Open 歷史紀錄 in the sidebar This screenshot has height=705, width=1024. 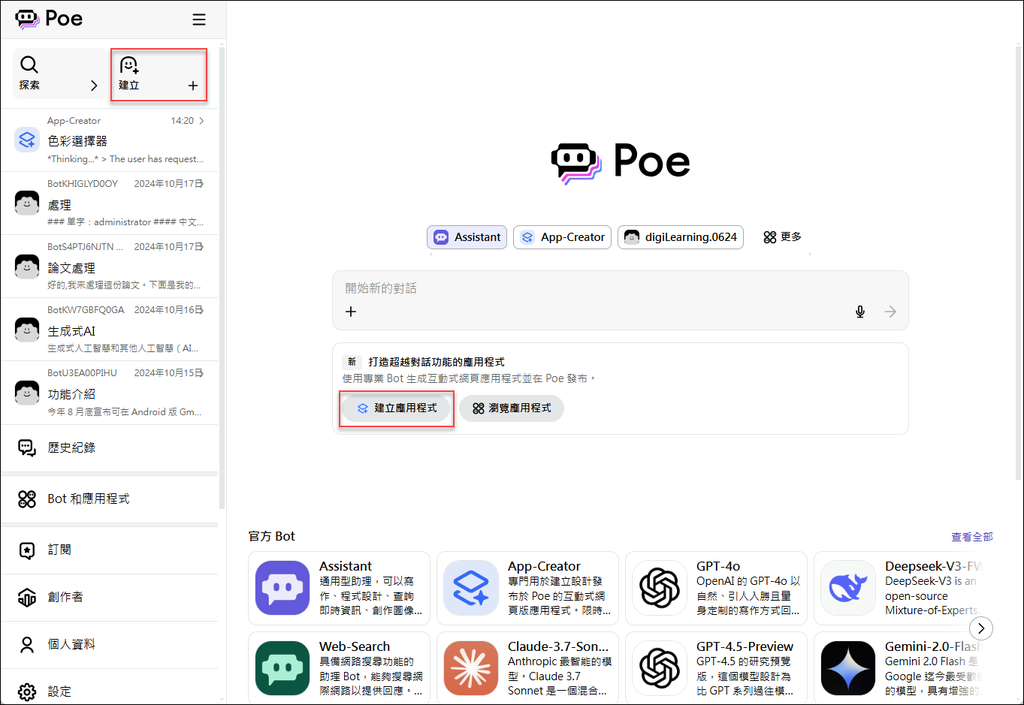(x=110, y=448)
